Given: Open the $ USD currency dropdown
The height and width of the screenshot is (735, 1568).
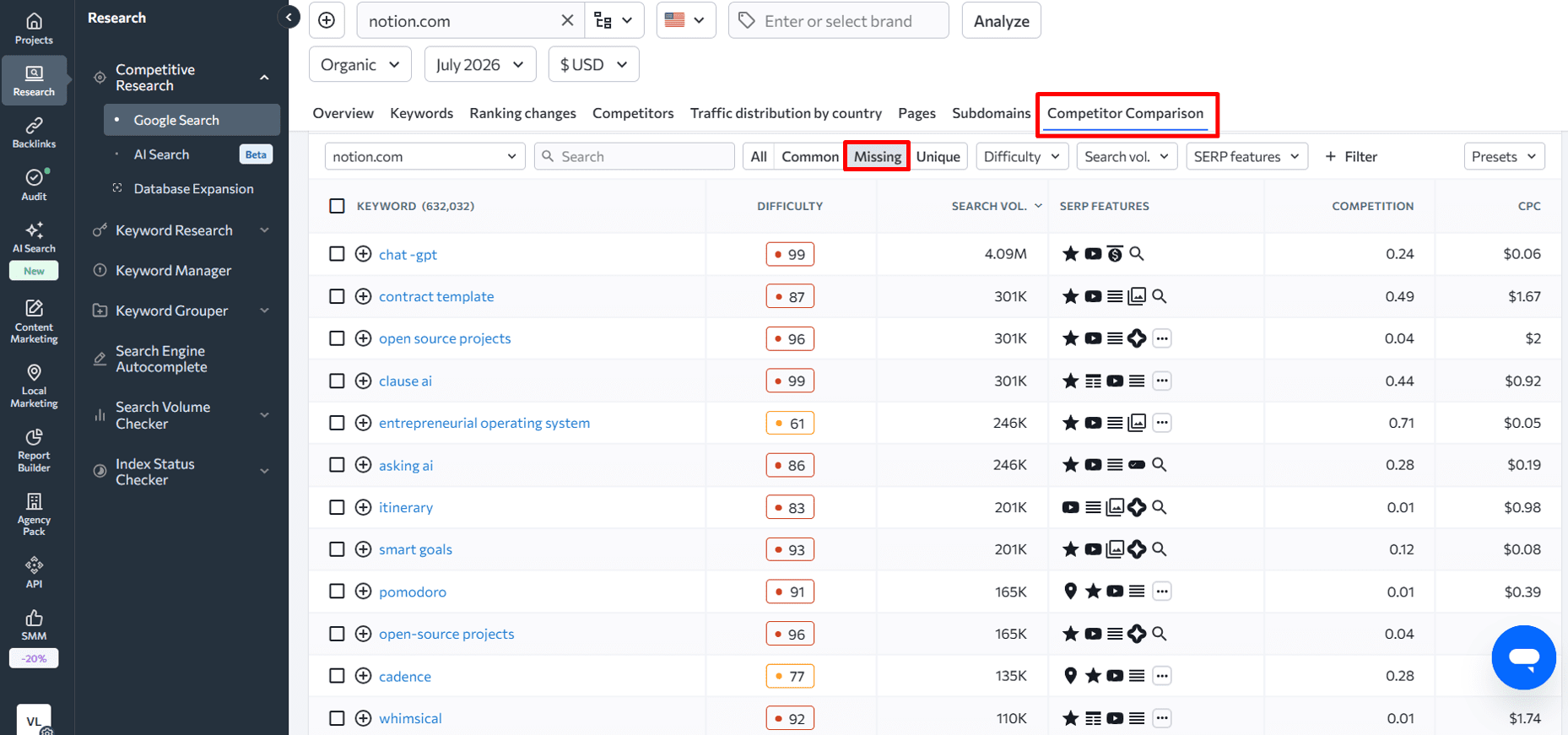Looking at the screenshot, I should pyautogui.click(x=594, y=64).
